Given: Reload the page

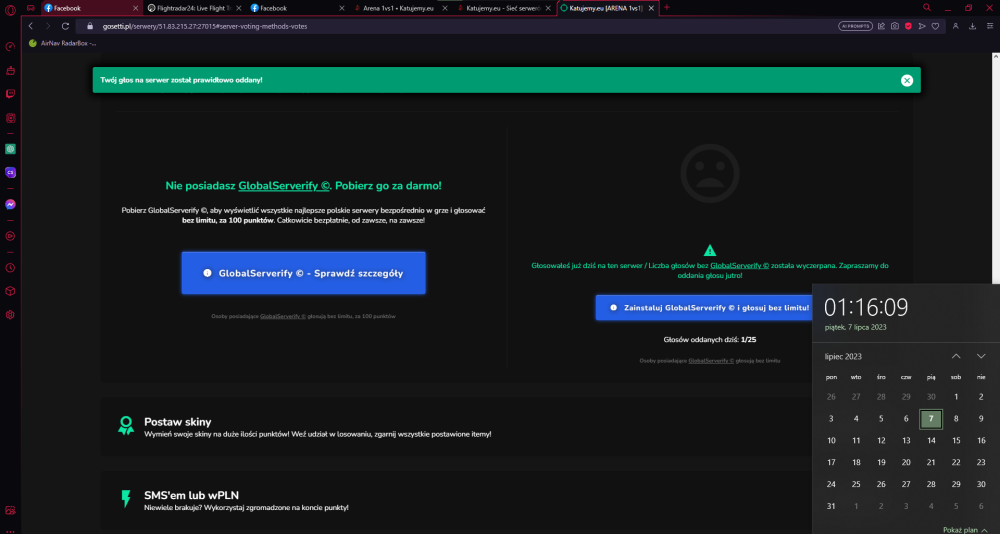Looking at the screenshot, I should [x=65, y=26].
